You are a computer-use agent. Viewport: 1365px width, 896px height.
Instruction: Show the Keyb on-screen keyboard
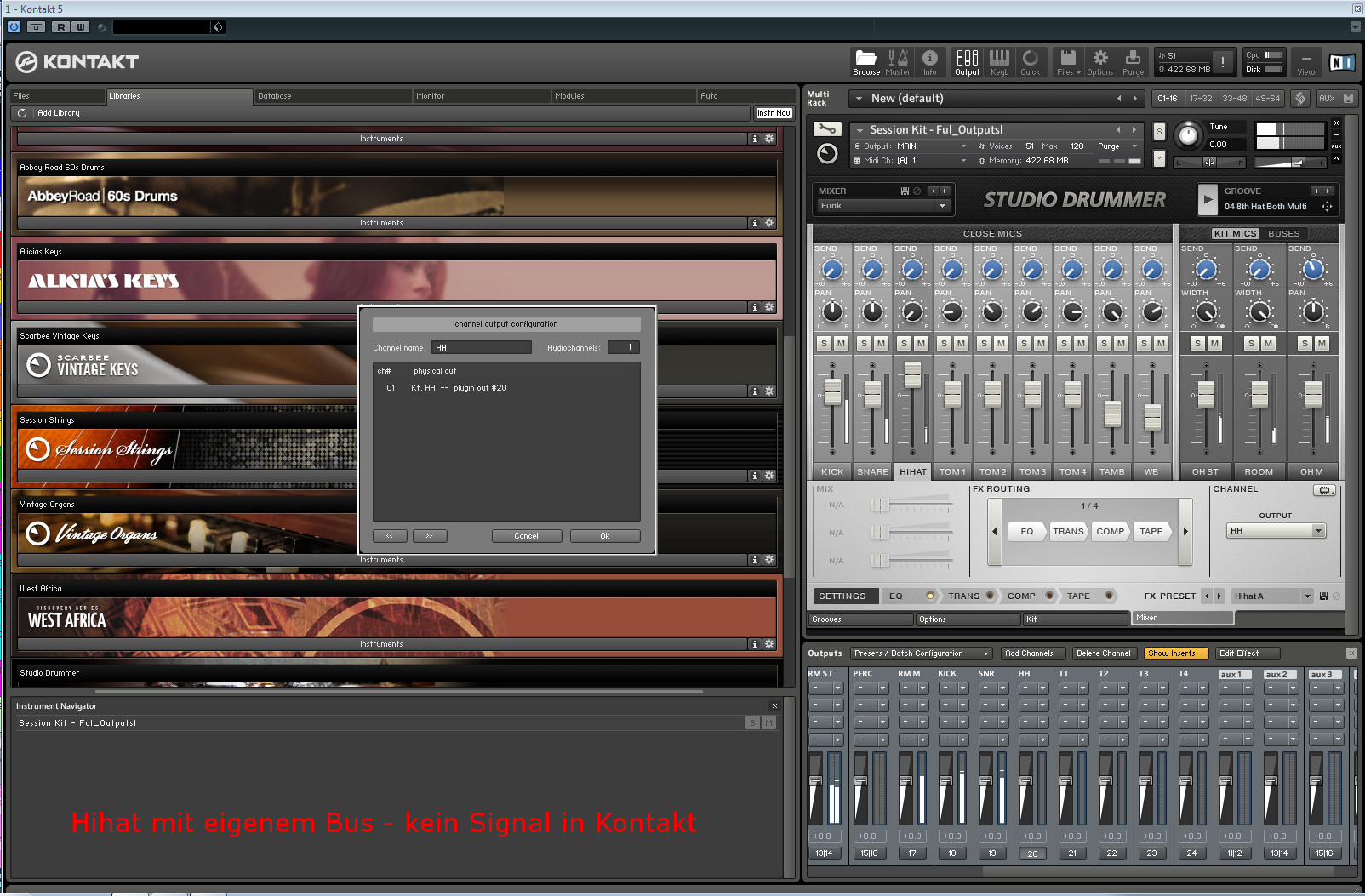point(999,62)
